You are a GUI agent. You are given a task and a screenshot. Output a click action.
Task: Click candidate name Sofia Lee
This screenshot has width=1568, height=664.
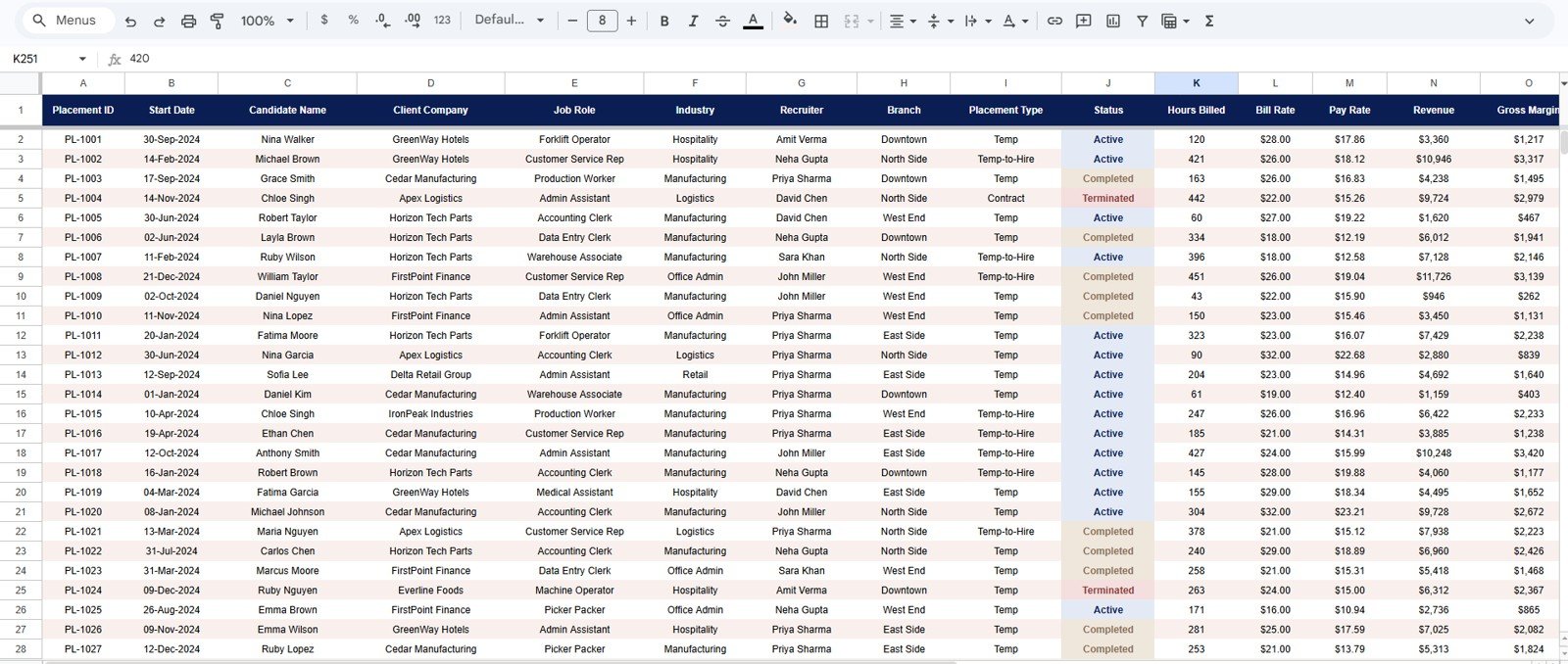point(287,374)
